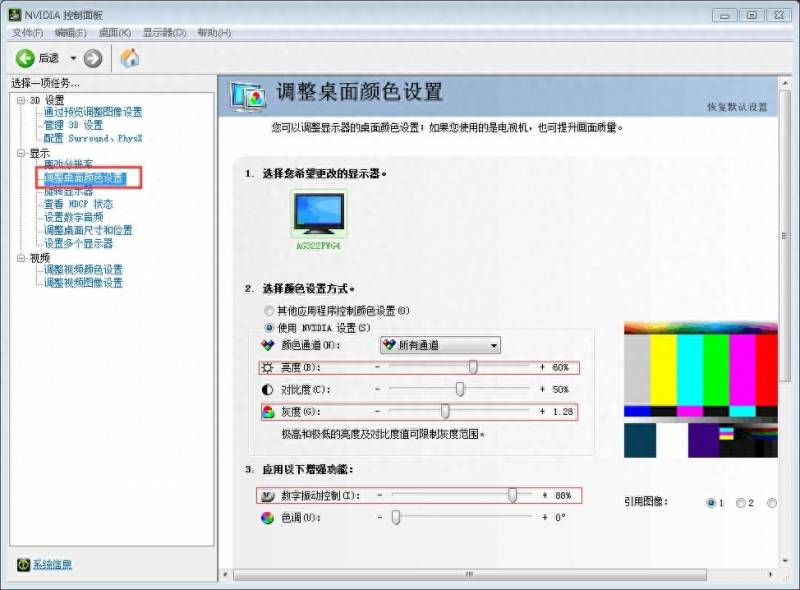Choose reference image 2 radio button
Image resolution: width=800 pixels, height=590 pixels.
point(741,503)
